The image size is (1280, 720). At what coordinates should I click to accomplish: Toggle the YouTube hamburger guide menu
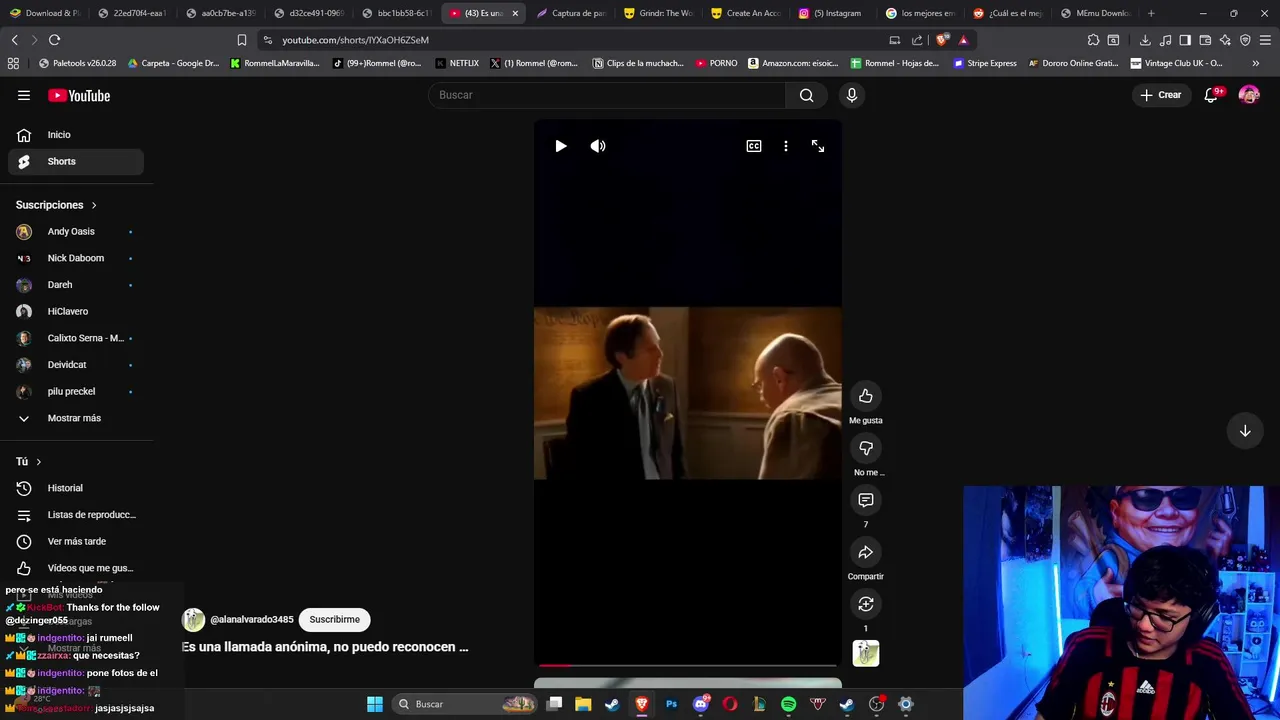click(24, 96)
